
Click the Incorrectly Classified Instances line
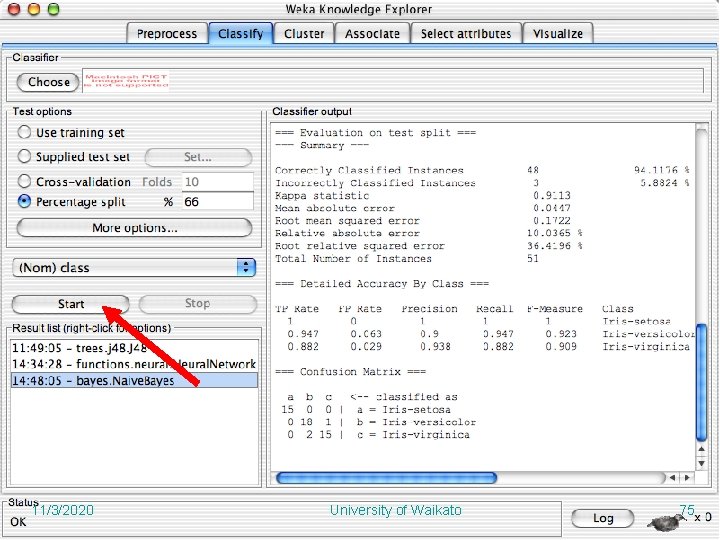click(482, 183)
